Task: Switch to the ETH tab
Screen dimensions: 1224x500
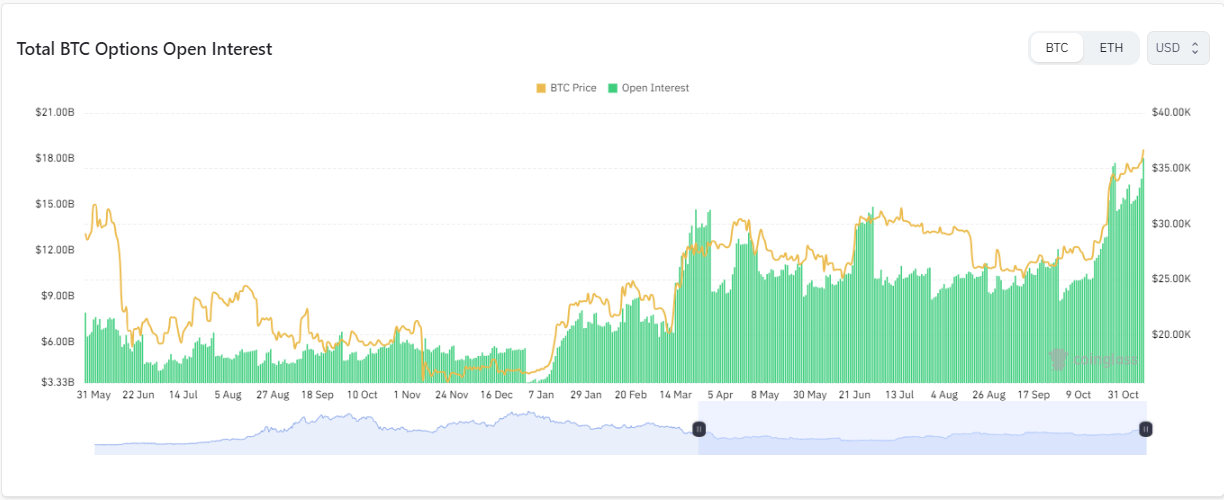Action: 1111,48
